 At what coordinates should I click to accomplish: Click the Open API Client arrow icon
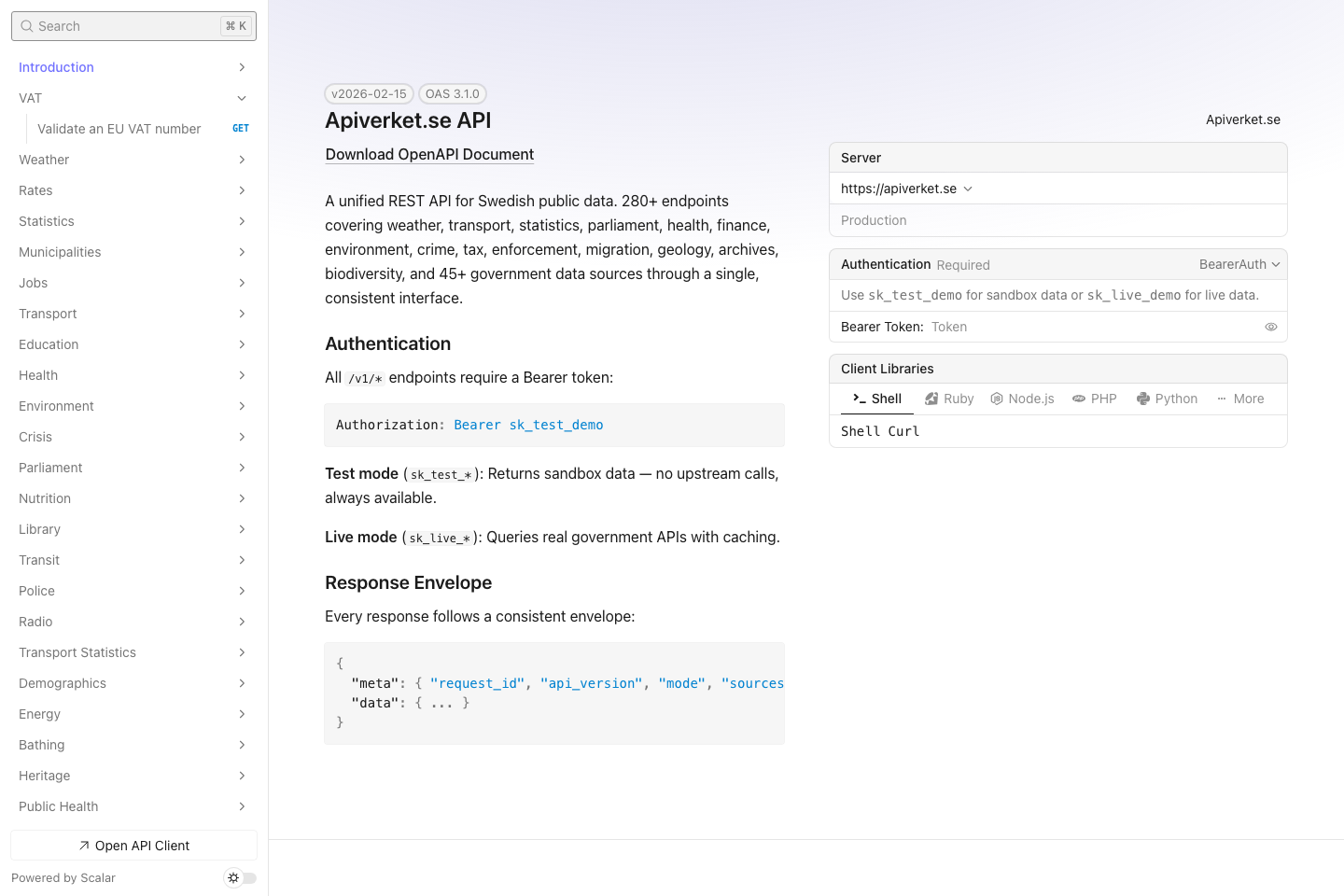point(82,846)
